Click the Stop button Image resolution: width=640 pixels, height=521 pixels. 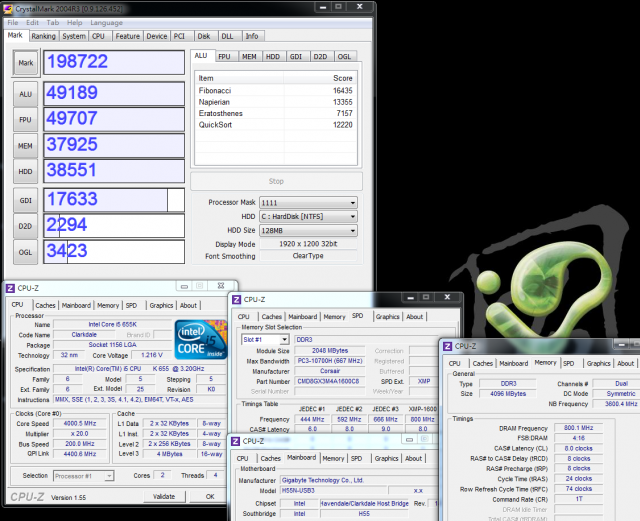tap(276, 181)
